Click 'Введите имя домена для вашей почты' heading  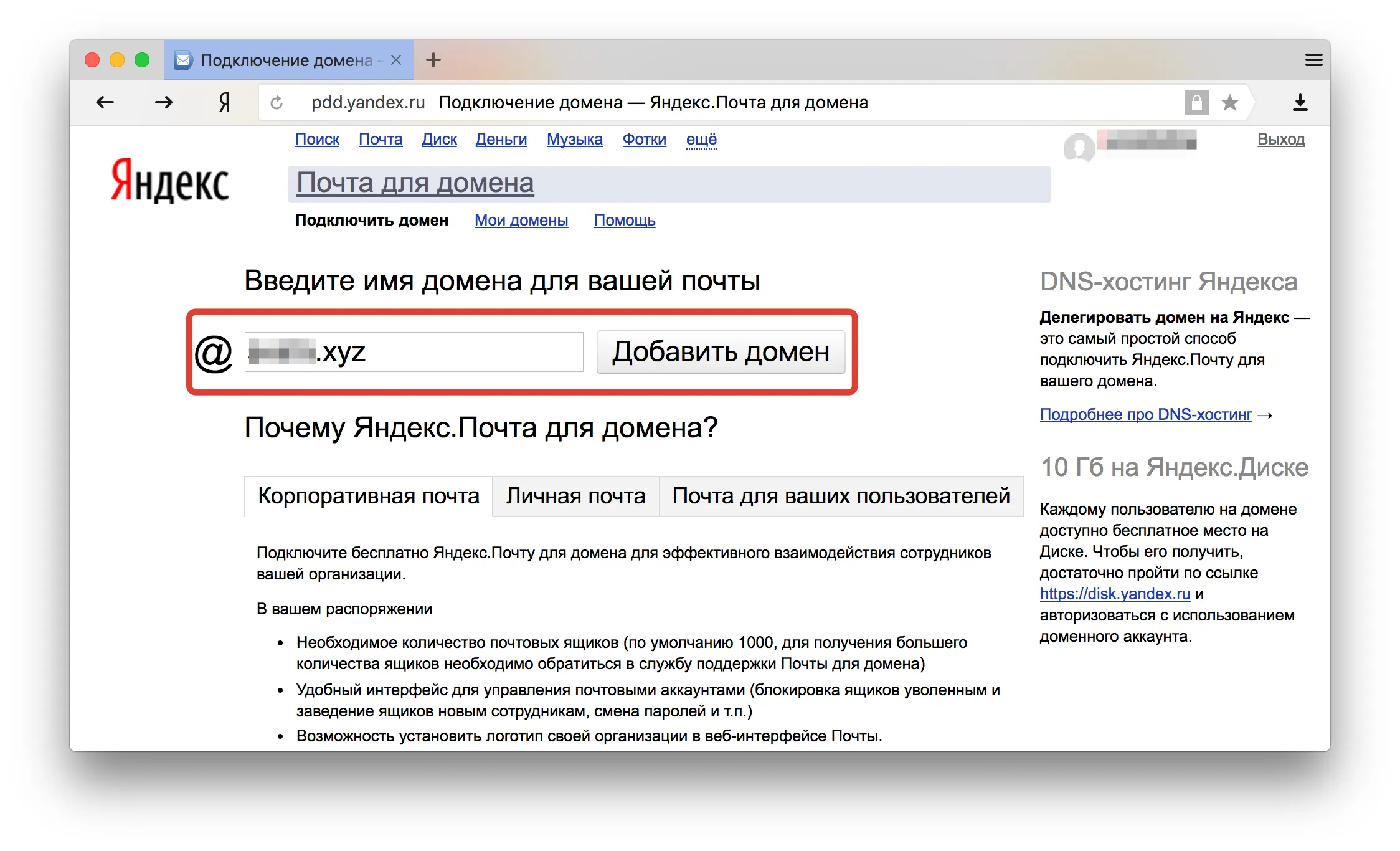pos(502,280)
